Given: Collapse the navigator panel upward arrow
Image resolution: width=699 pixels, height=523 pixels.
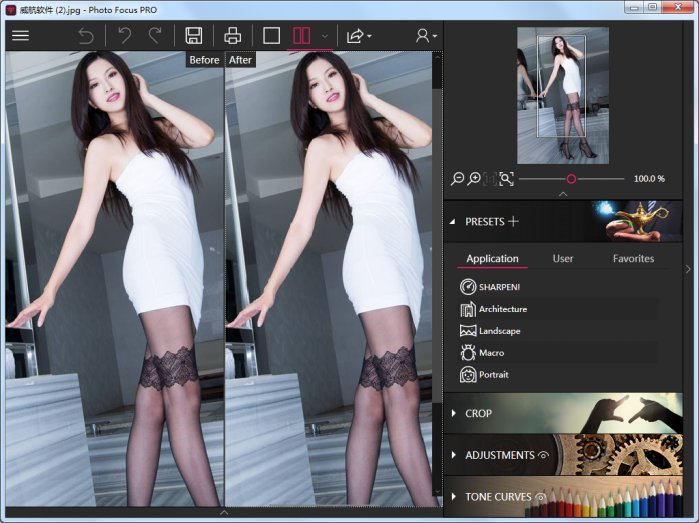Looking at the screenshot, I should pos(563,194).
